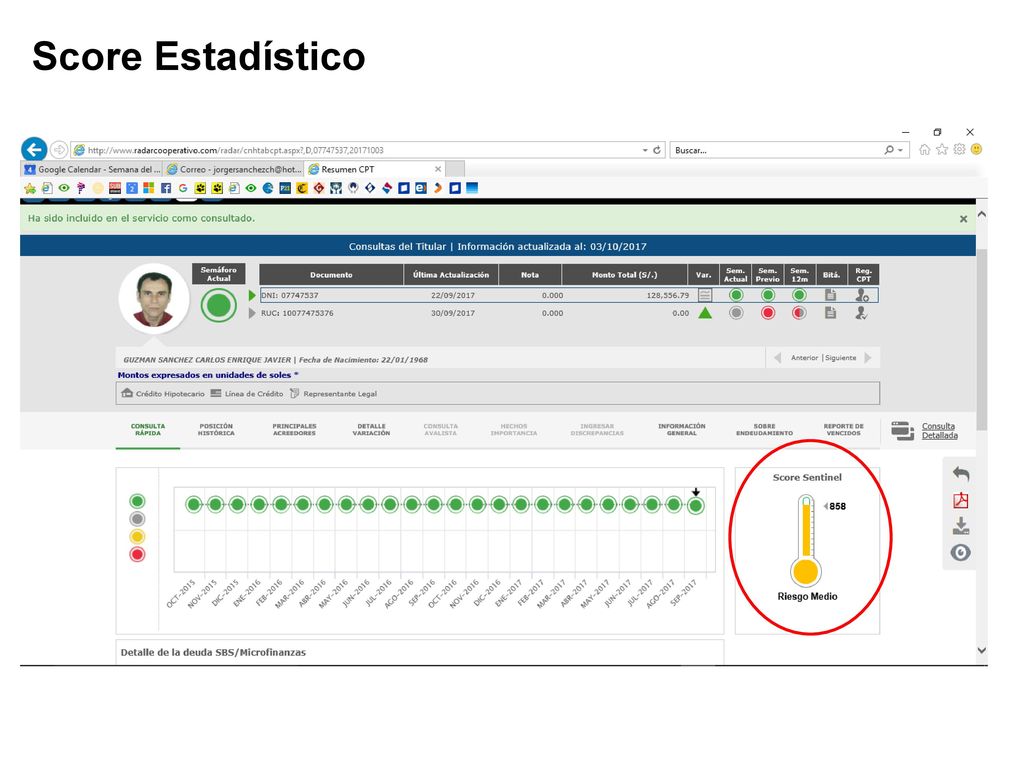Image resolution: width=1024 pixels, height=768 pixels.
Task: Dismiss the green notification banner
Action: click(x=963, y=219)
